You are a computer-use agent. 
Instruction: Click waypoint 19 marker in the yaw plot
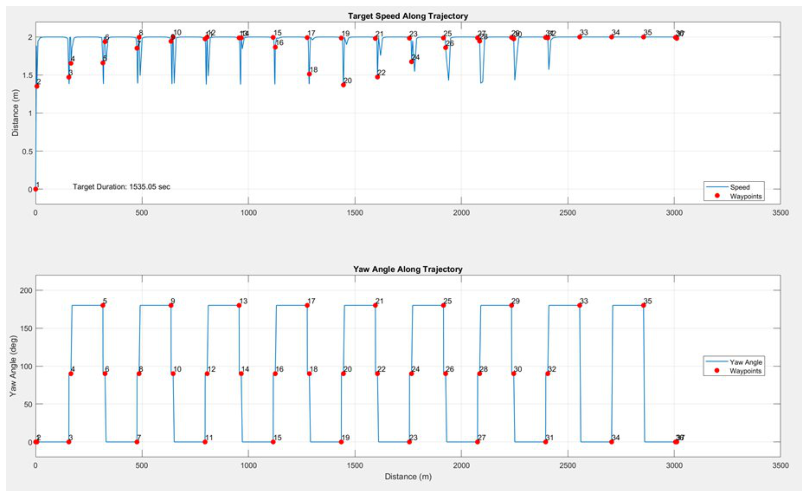pos(341,441)
